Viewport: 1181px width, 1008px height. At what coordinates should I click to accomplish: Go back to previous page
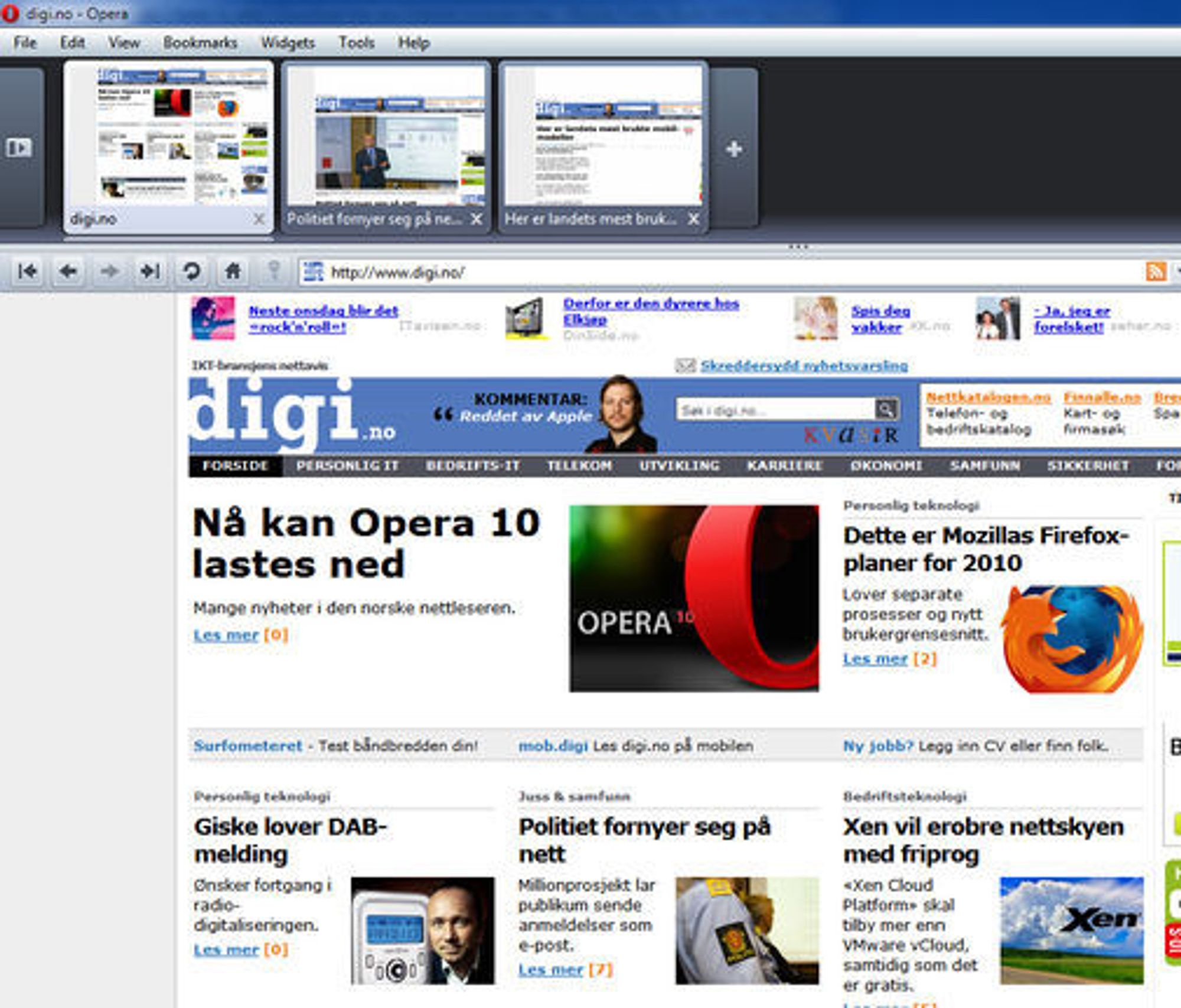pos(68,271)
